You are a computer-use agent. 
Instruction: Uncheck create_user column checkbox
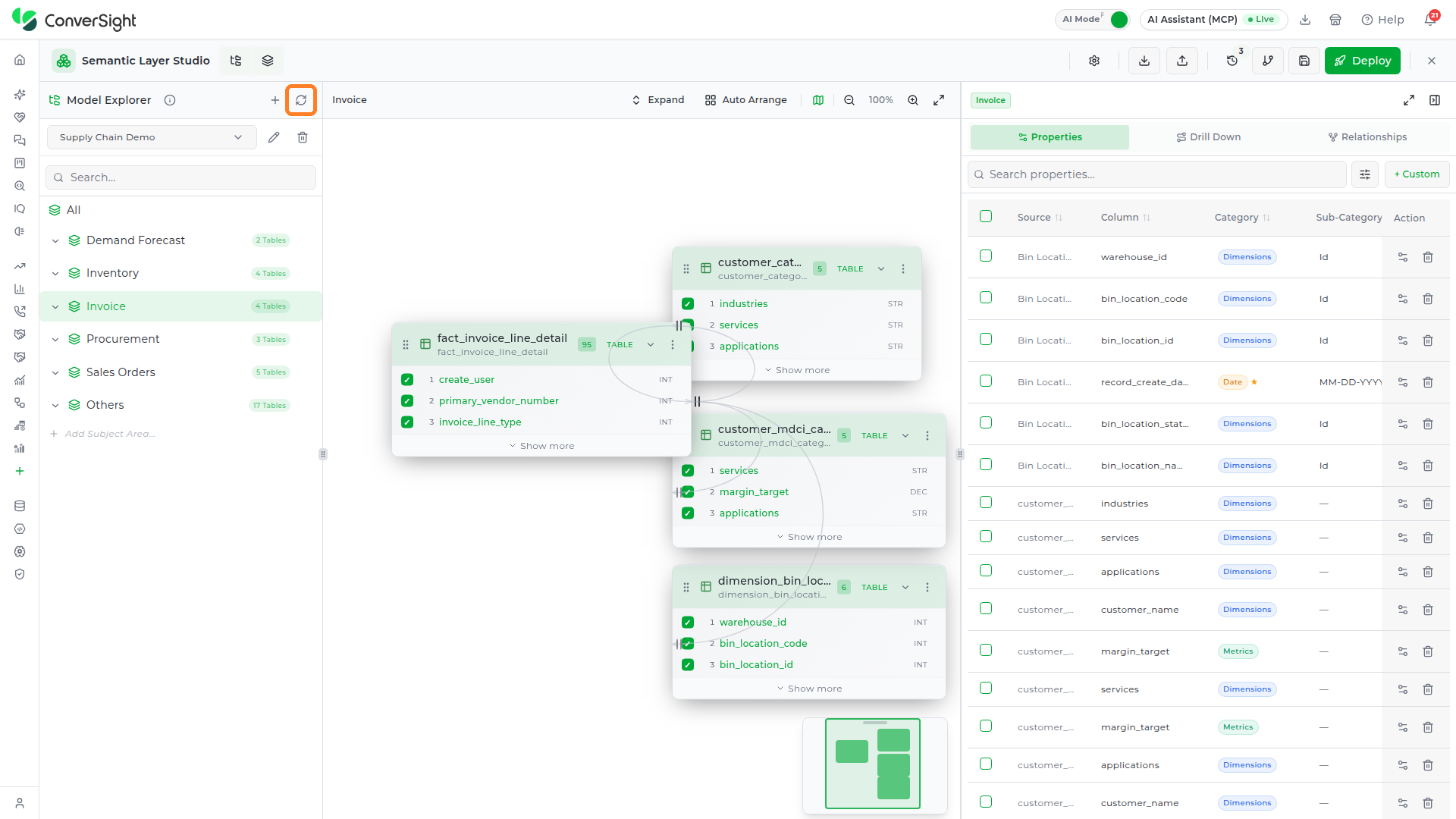click(x=407, y=380)
